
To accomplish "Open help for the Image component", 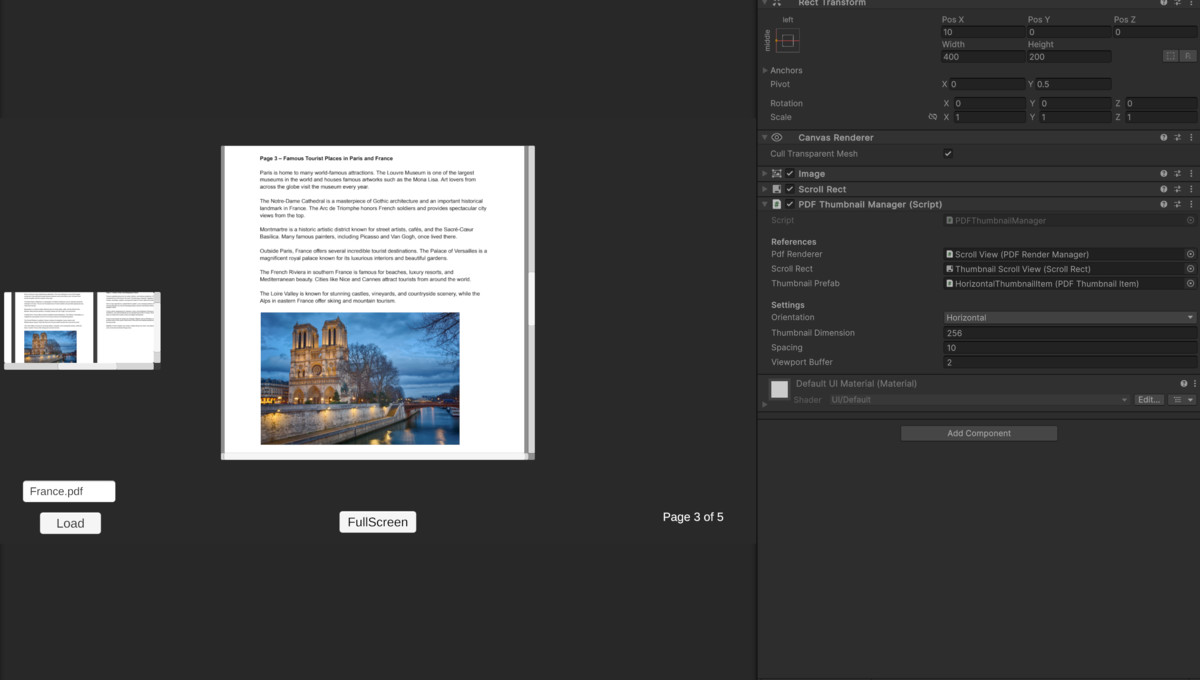I will point(1164,174).
